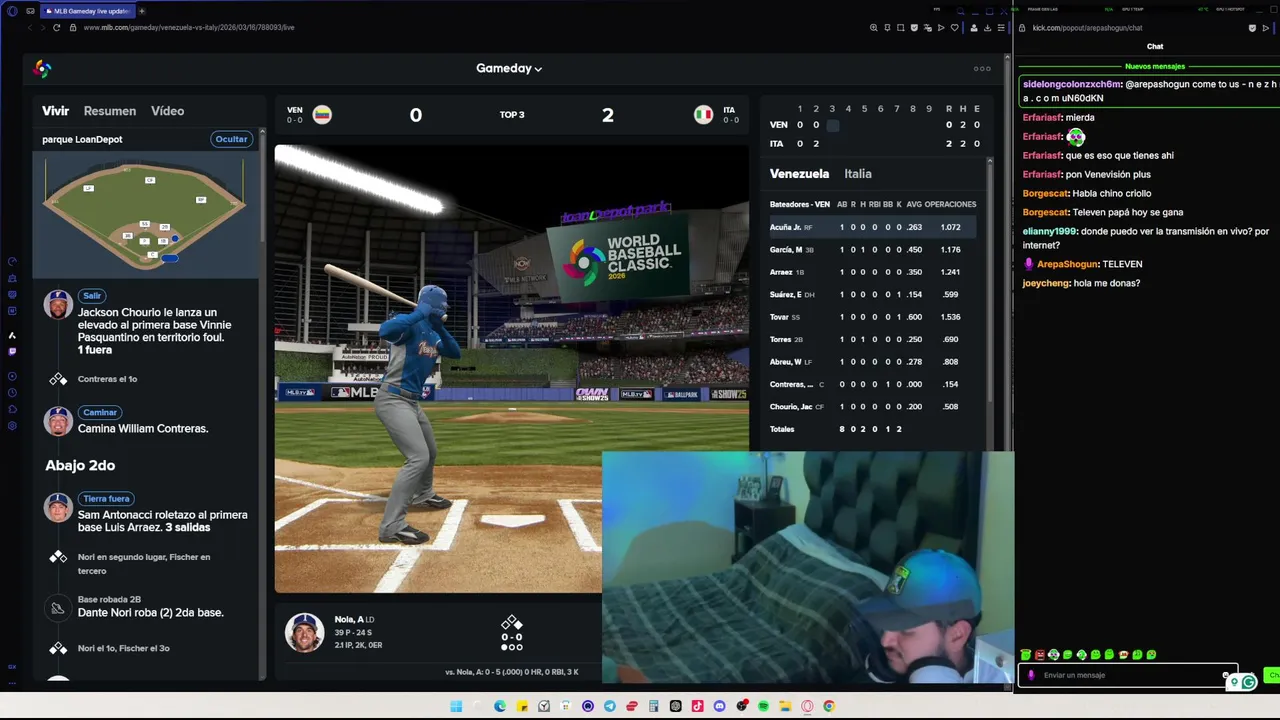
Task: Switch to the Vídeo tab
Action: pyautogui.click(x=167, y=111)
